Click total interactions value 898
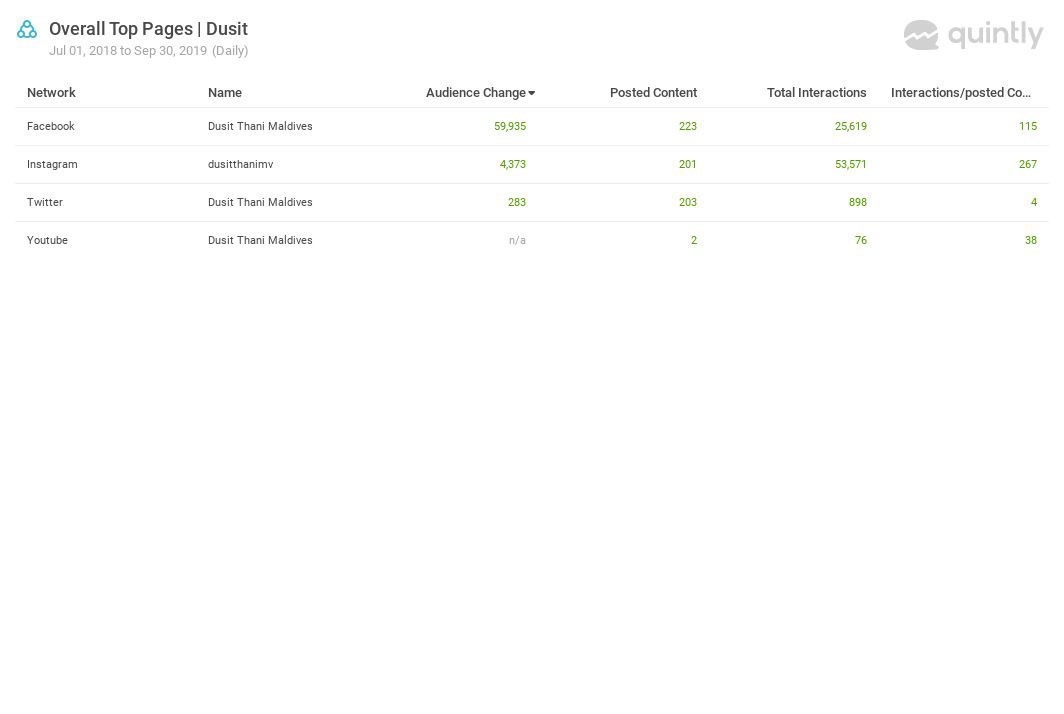The image size is (1064, 714). [858, 202]
